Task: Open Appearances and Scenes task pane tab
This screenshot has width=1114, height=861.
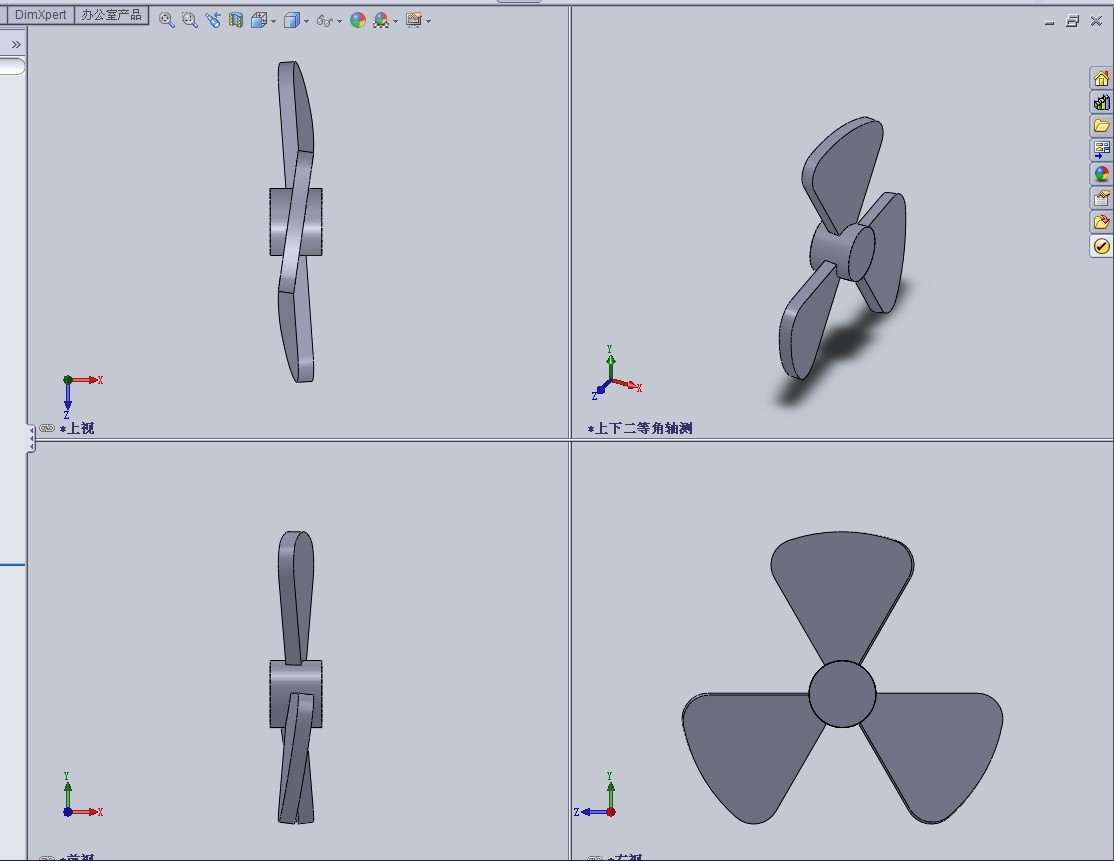Action: [x=1101, y=174]
